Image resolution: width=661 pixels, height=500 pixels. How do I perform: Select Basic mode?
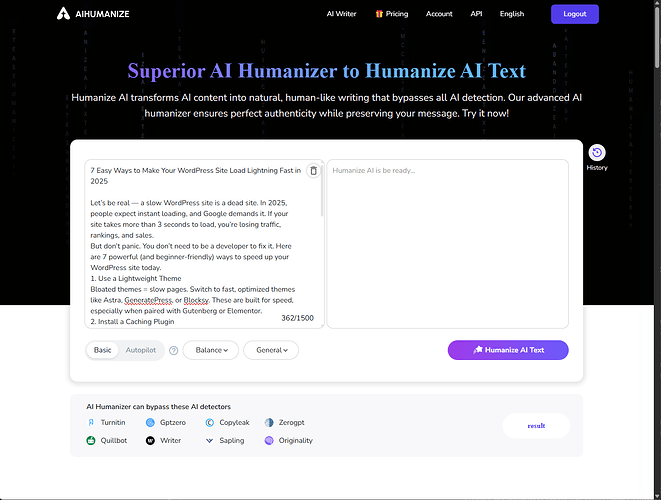102,350
